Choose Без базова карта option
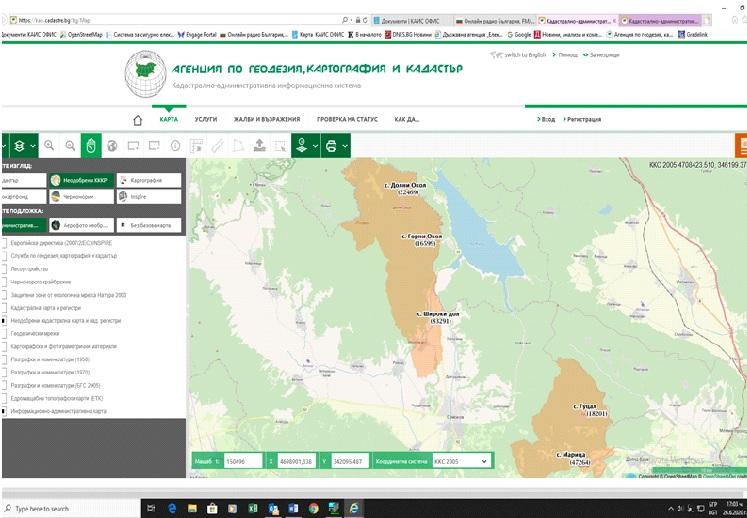 149,225
